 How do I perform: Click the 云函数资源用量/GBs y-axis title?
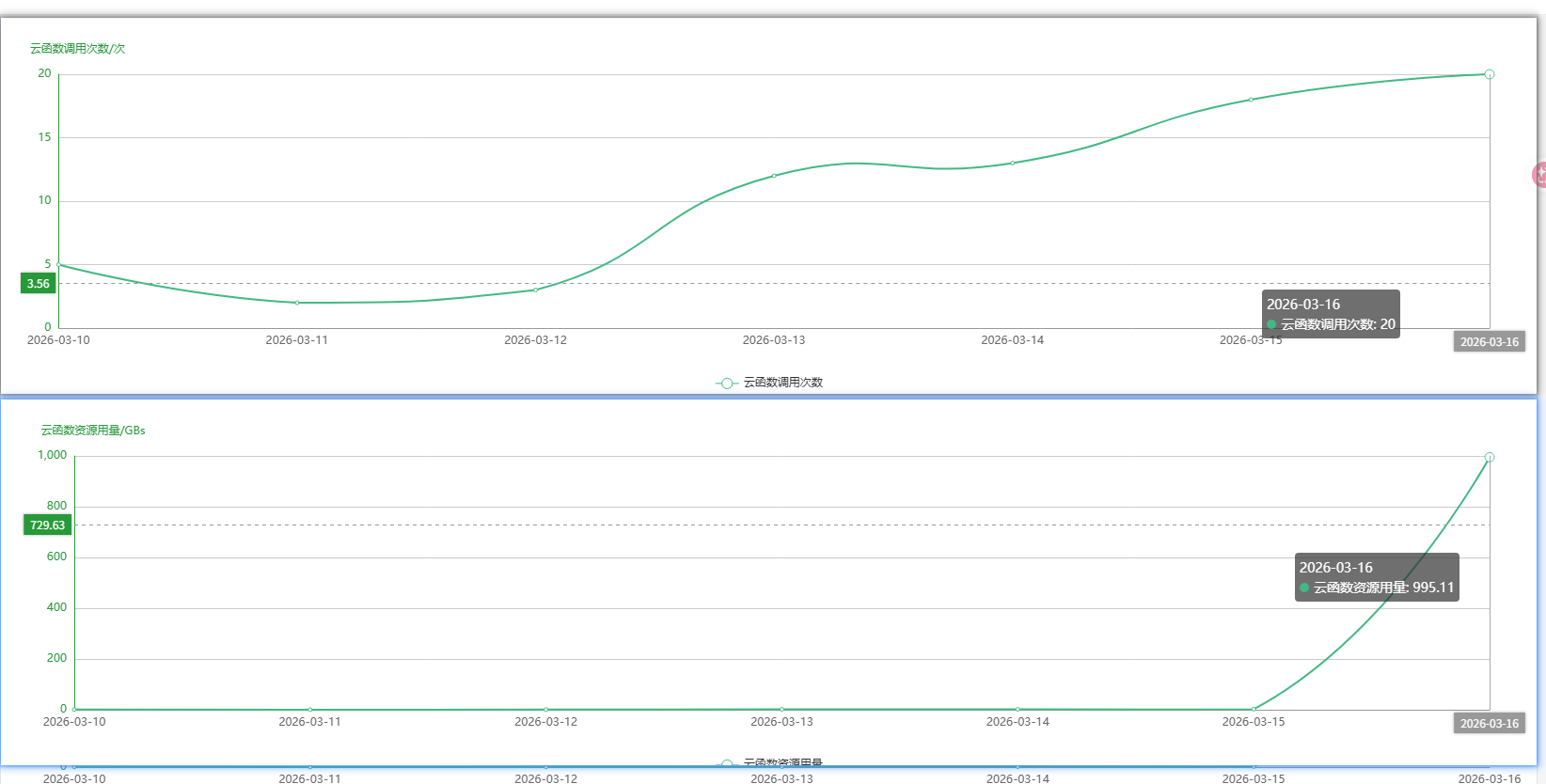coord(92,431)
